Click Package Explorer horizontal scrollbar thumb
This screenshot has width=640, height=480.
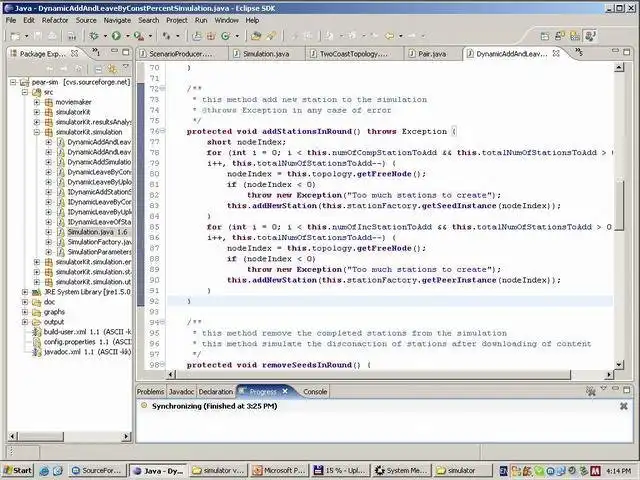pyautogui.click(x=40, y=436)
